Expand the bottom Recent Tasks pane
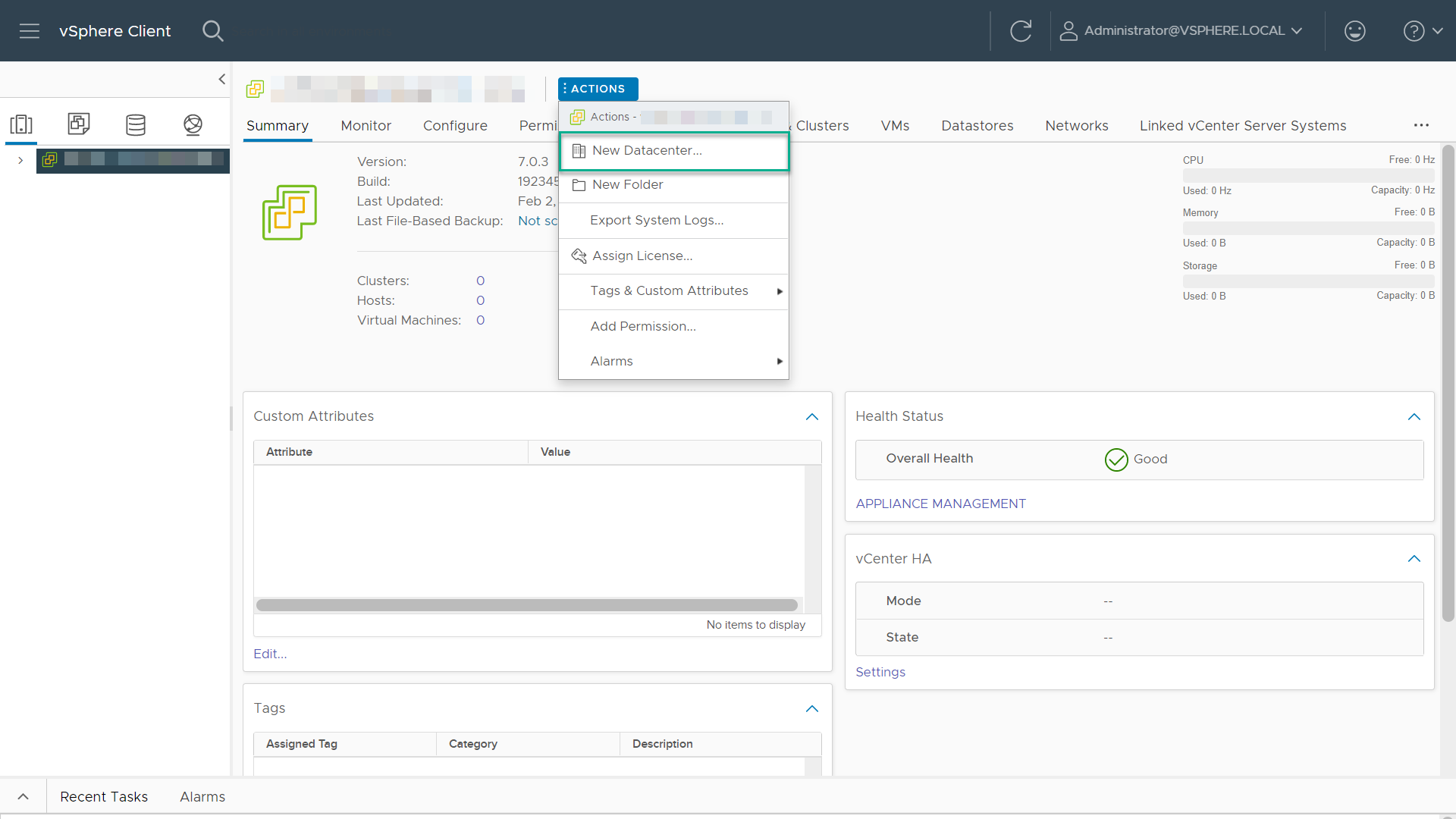Viewport: 1456px width, 819px height. click(x=24, y=797)
